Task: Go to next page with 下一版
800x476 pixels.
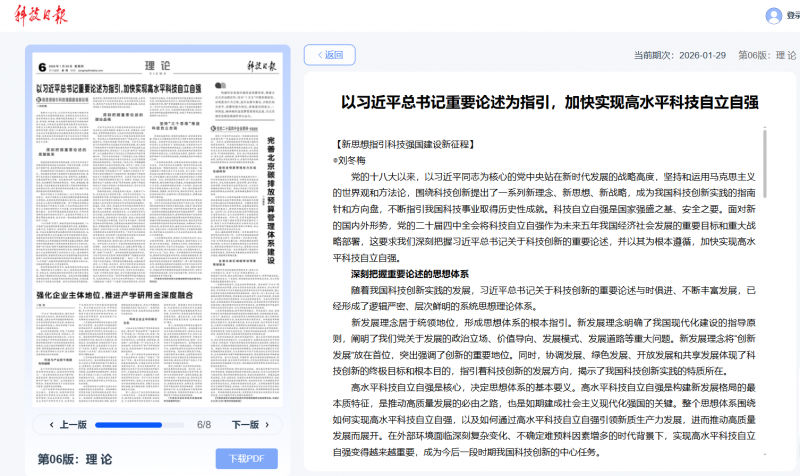Action: click(245, 424)
